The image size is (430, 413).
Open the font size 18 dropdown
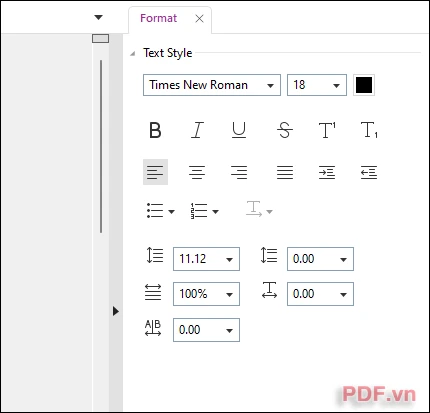(317, 85)
